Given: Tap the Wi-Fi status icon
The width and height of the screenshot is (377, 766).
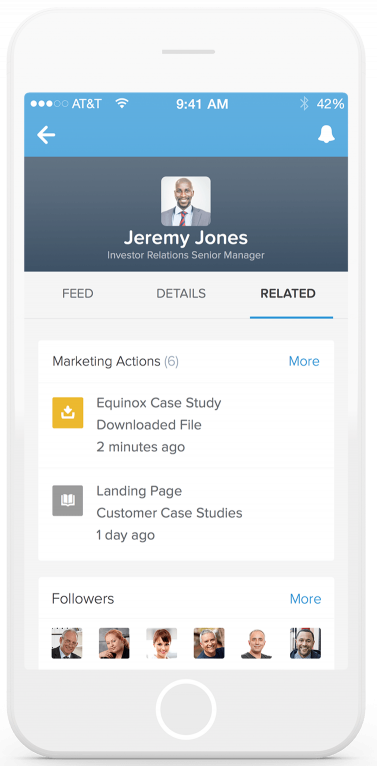Looking at the screenshot, I should tap(122, 104).
